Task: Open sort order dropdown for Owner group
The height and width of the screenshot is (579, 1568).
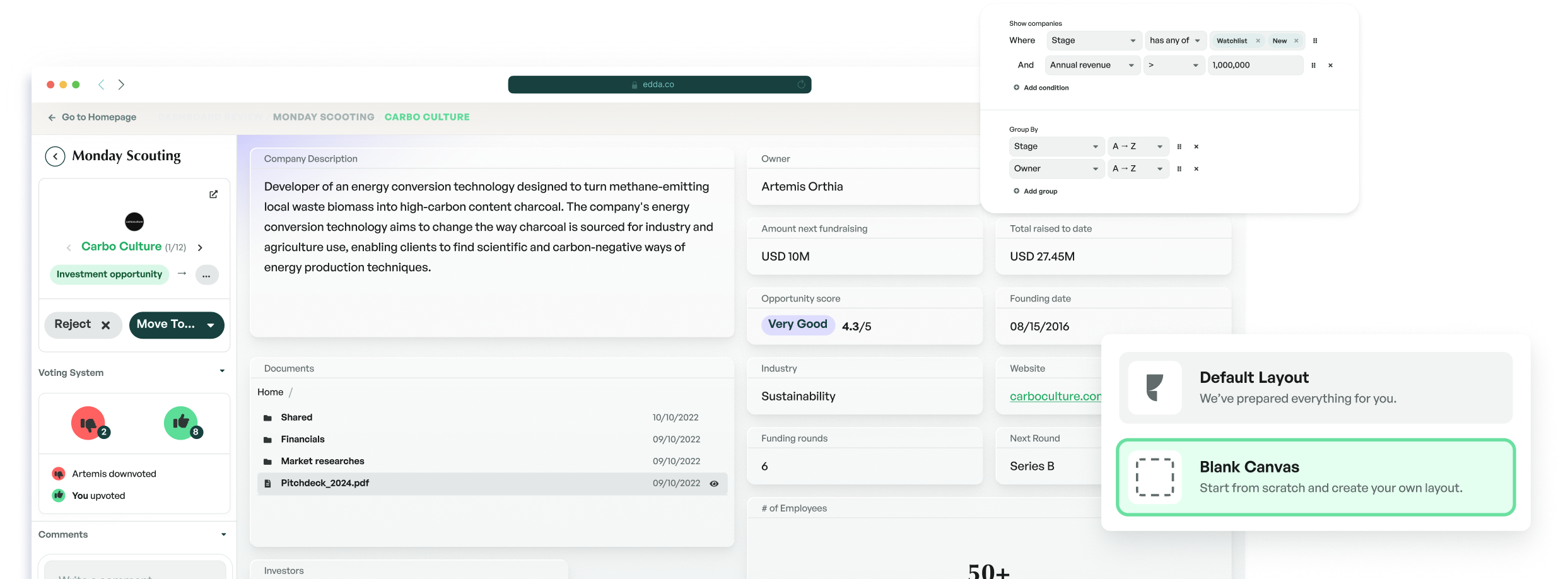Action: click(x=1138, y=168)
